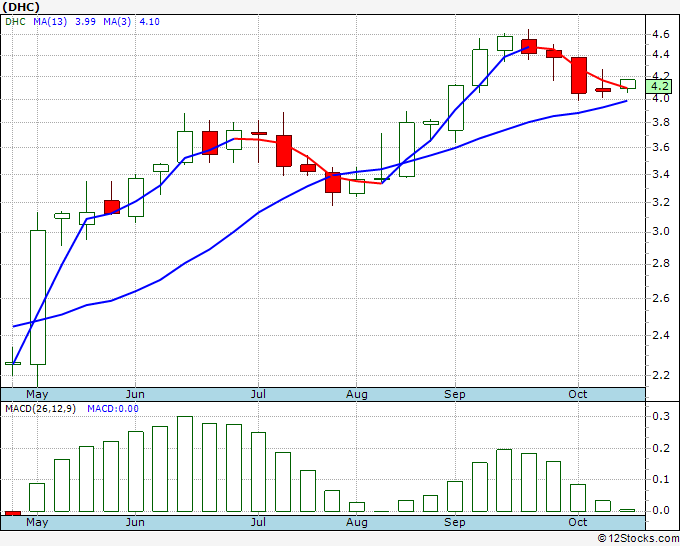Click the 3.4 price axis label
This screenshot has width=680, height=546.
click(x=660, y=174)
